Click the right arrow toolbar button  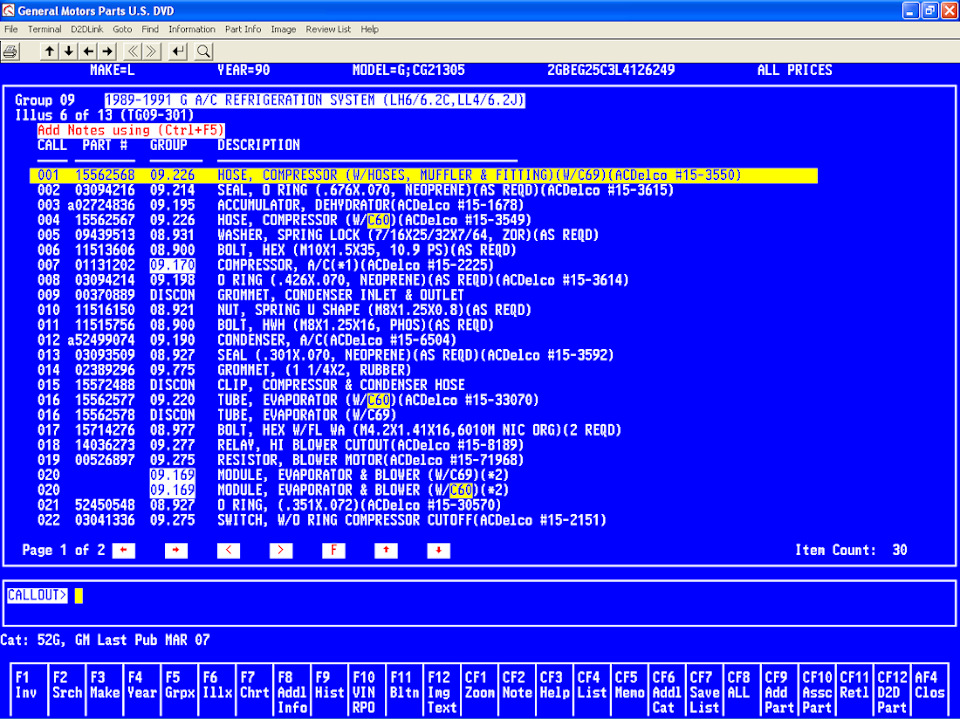(x=108, y=51)
